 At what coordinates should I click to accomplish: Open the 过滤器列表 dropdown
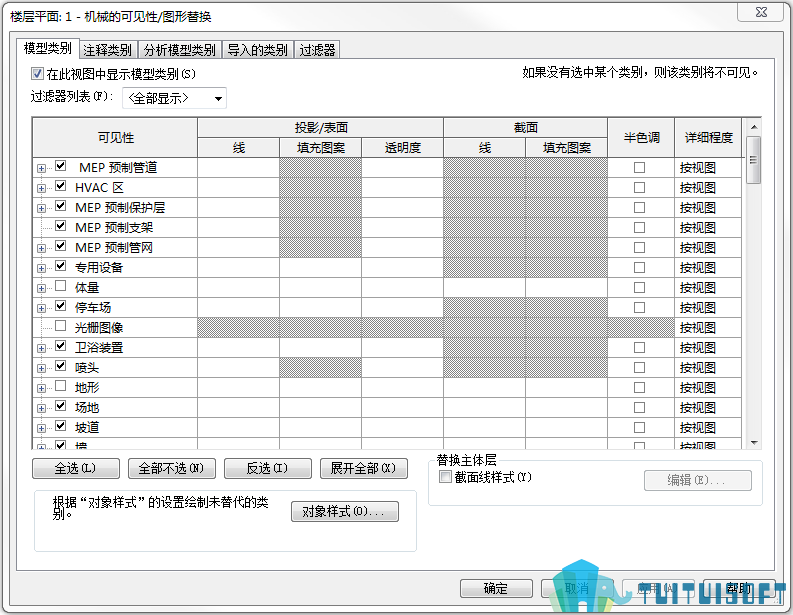click(174, 98)
